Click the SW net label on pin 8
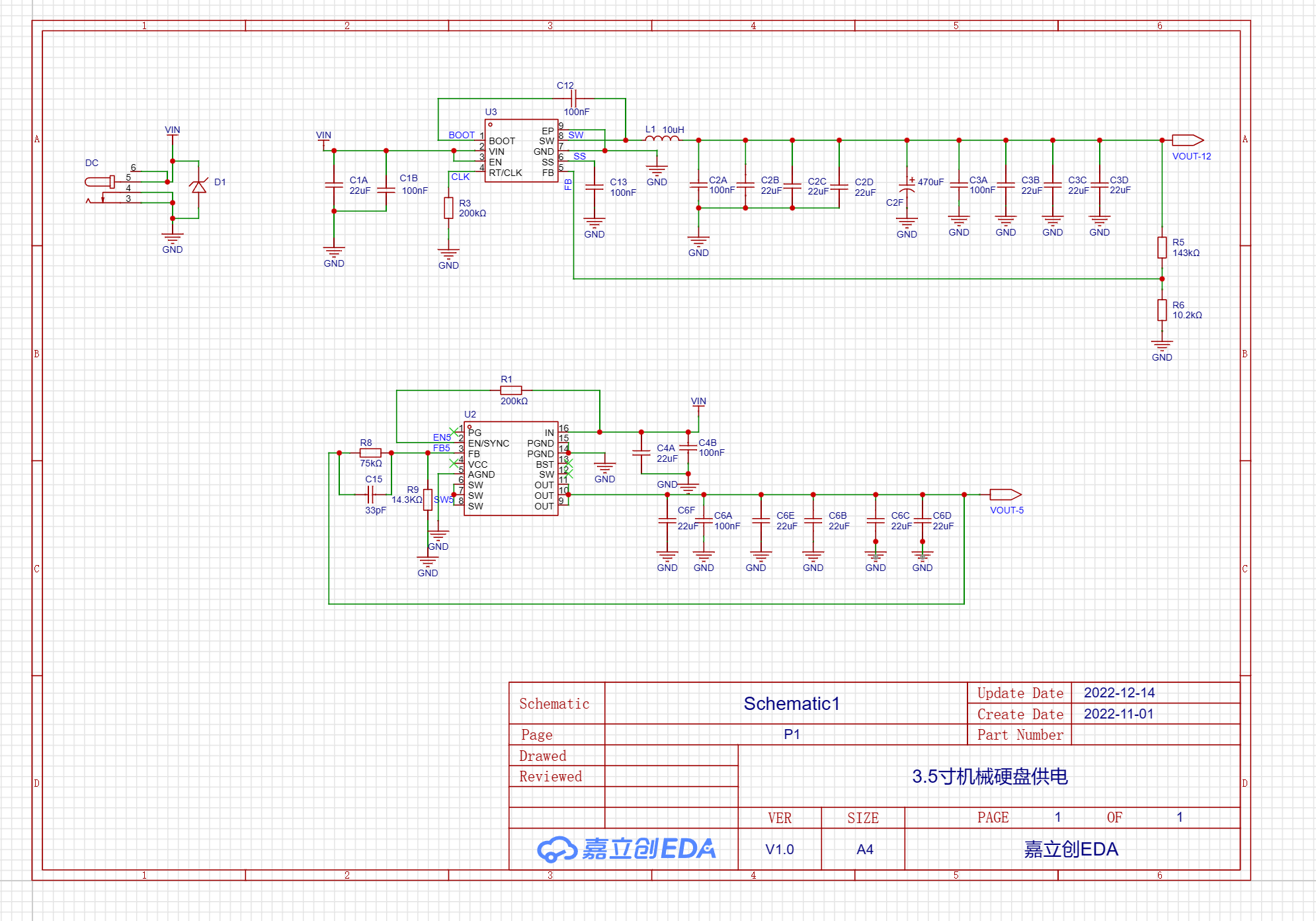 (576, 135)
